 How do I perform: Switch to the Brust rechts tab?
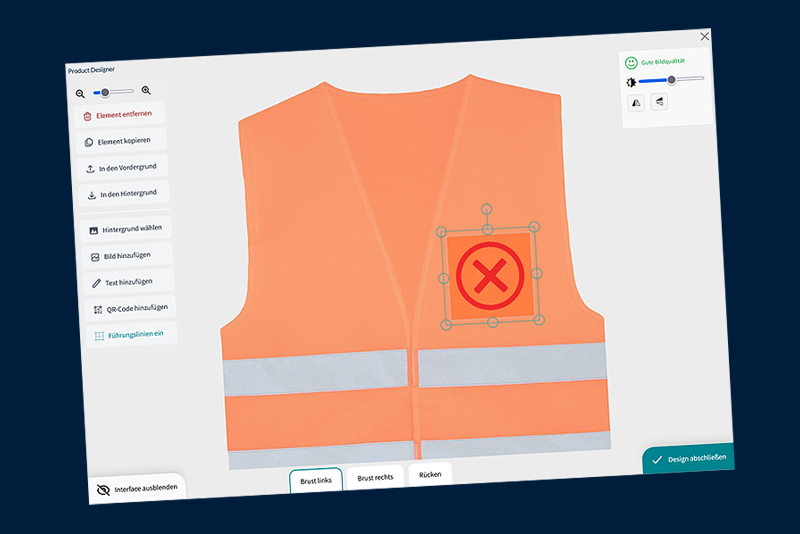point(375,477)
